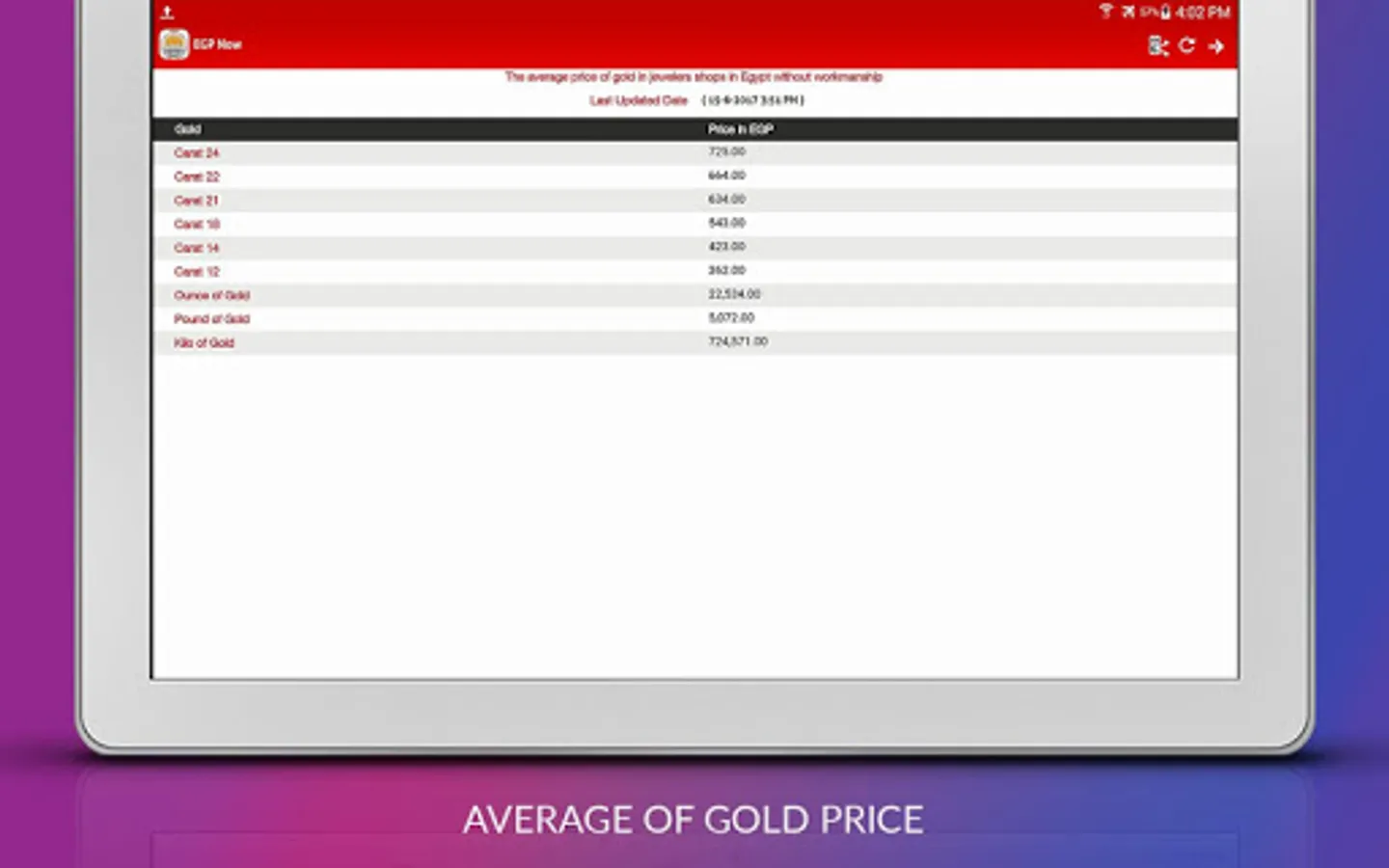Click the Carat 14 price value

[x=727, y=247]
